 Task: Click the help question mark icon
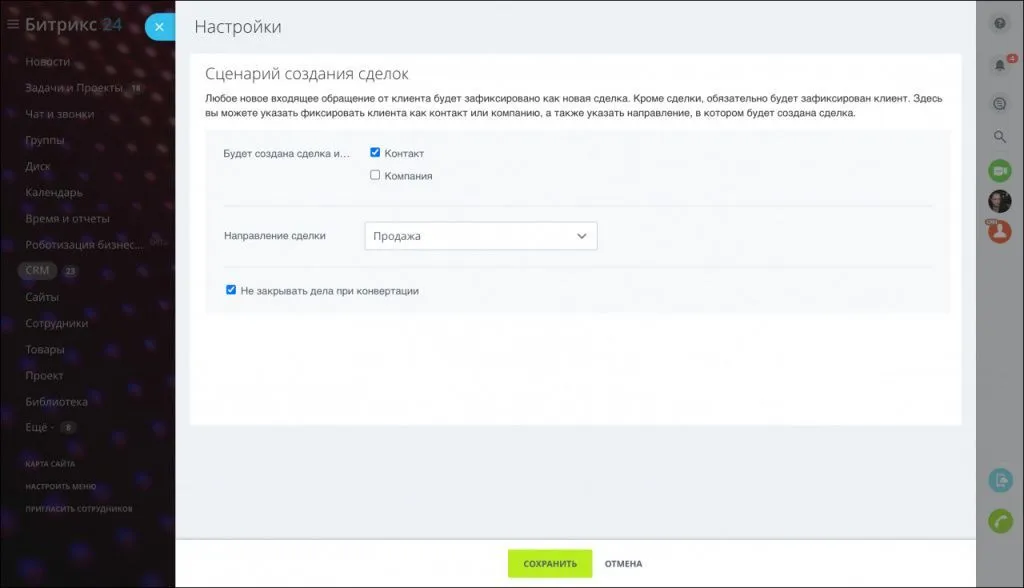tap(999, 24)
